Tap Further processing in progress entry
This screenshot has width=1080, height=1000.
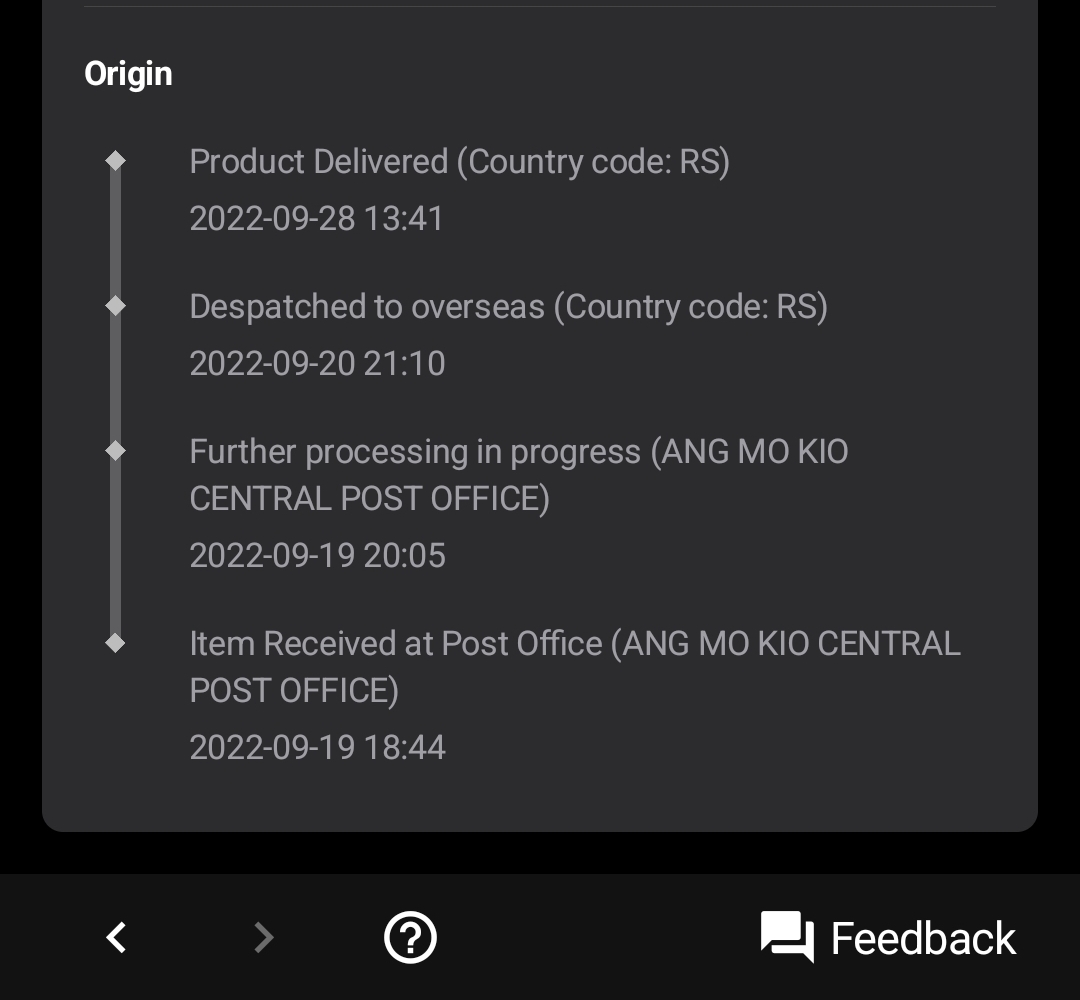click(519, 475)
